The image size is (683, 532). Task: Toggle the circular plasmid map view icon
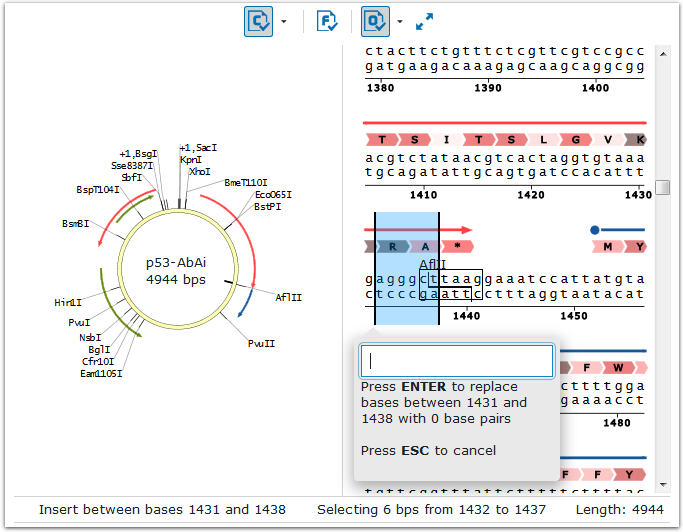[x=258, y=21]
